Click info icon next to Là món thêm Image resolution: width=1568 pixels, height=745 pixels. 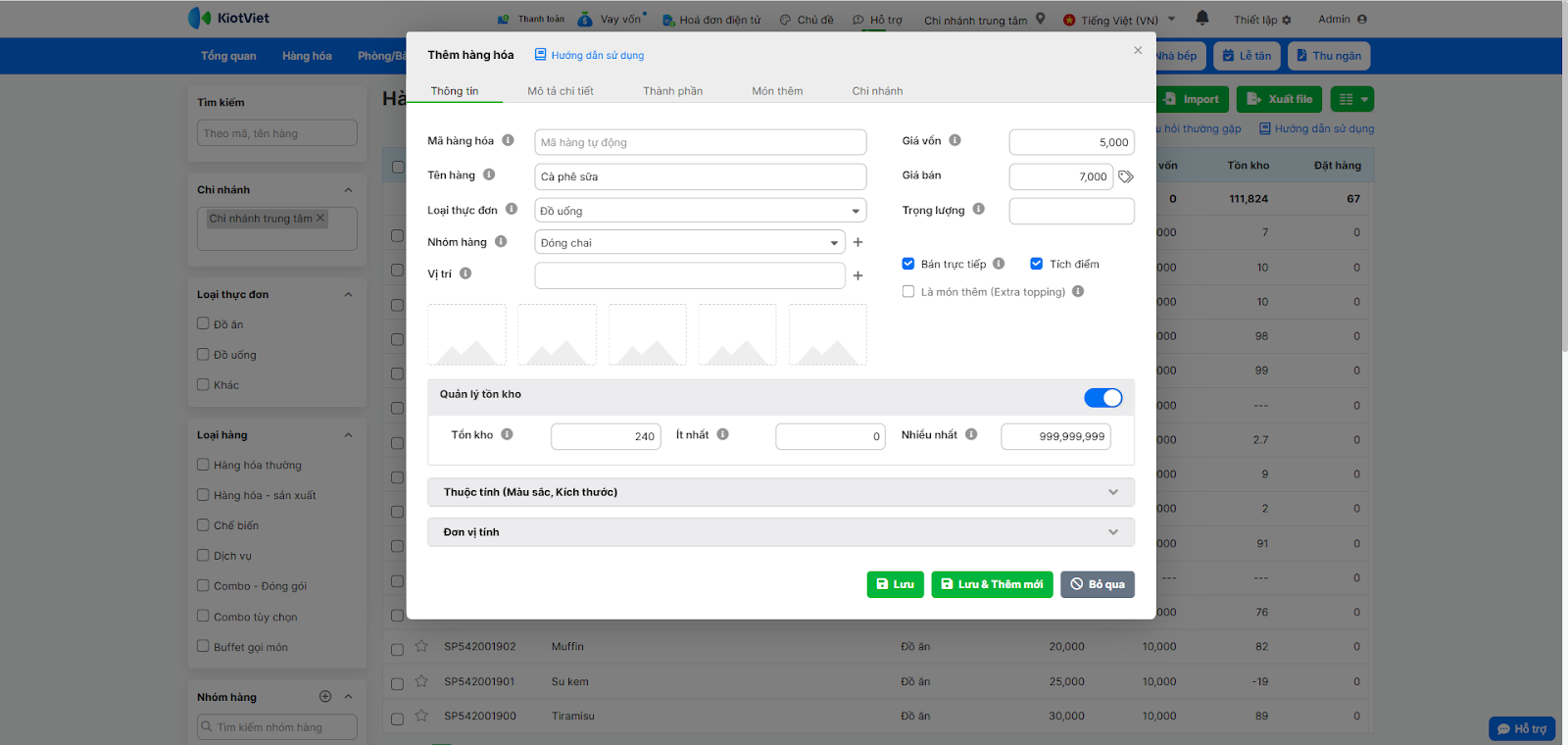1078,291
